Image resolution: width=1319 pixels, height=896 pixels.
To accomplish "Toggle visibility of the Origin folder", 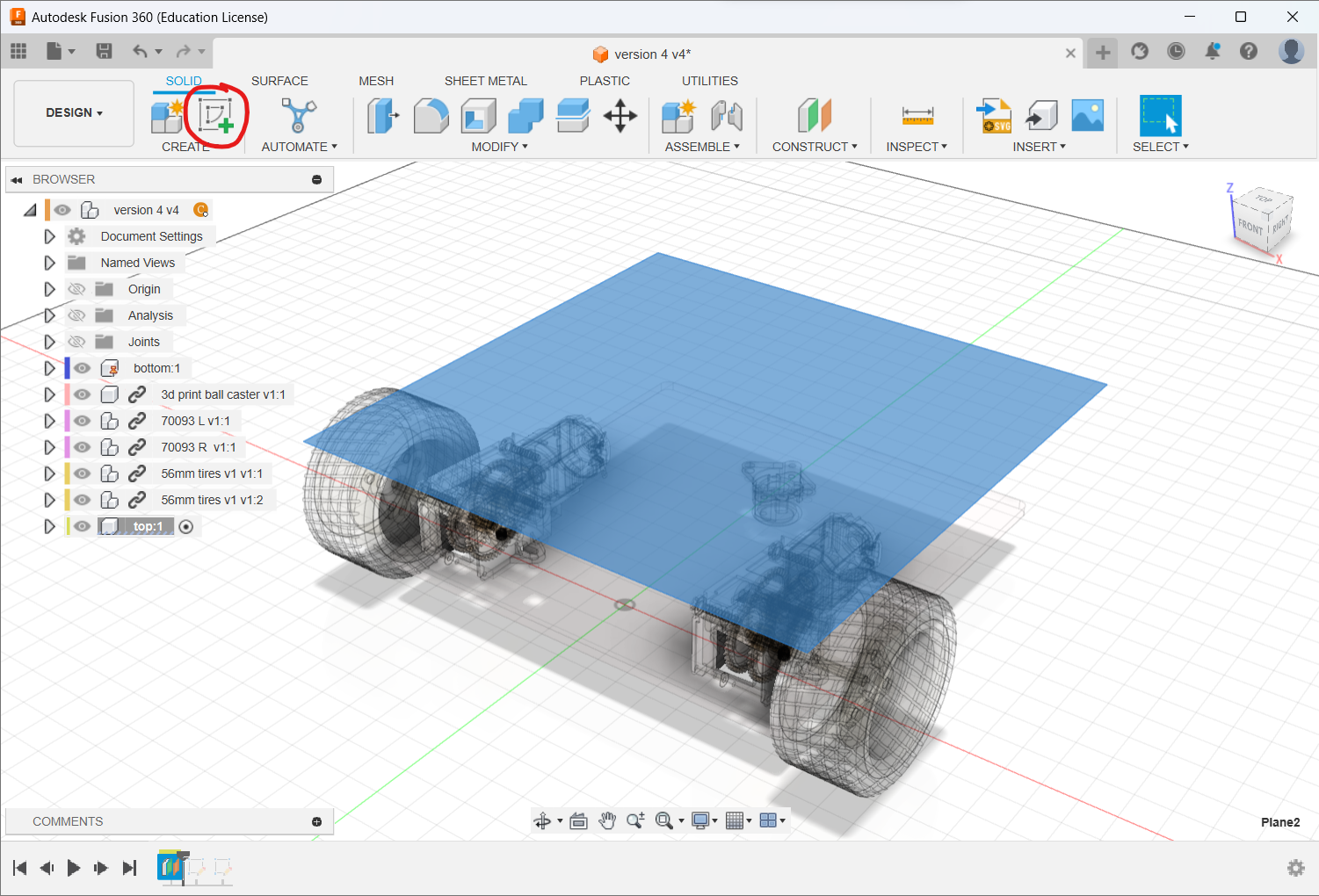I will [x=77, y=289].
